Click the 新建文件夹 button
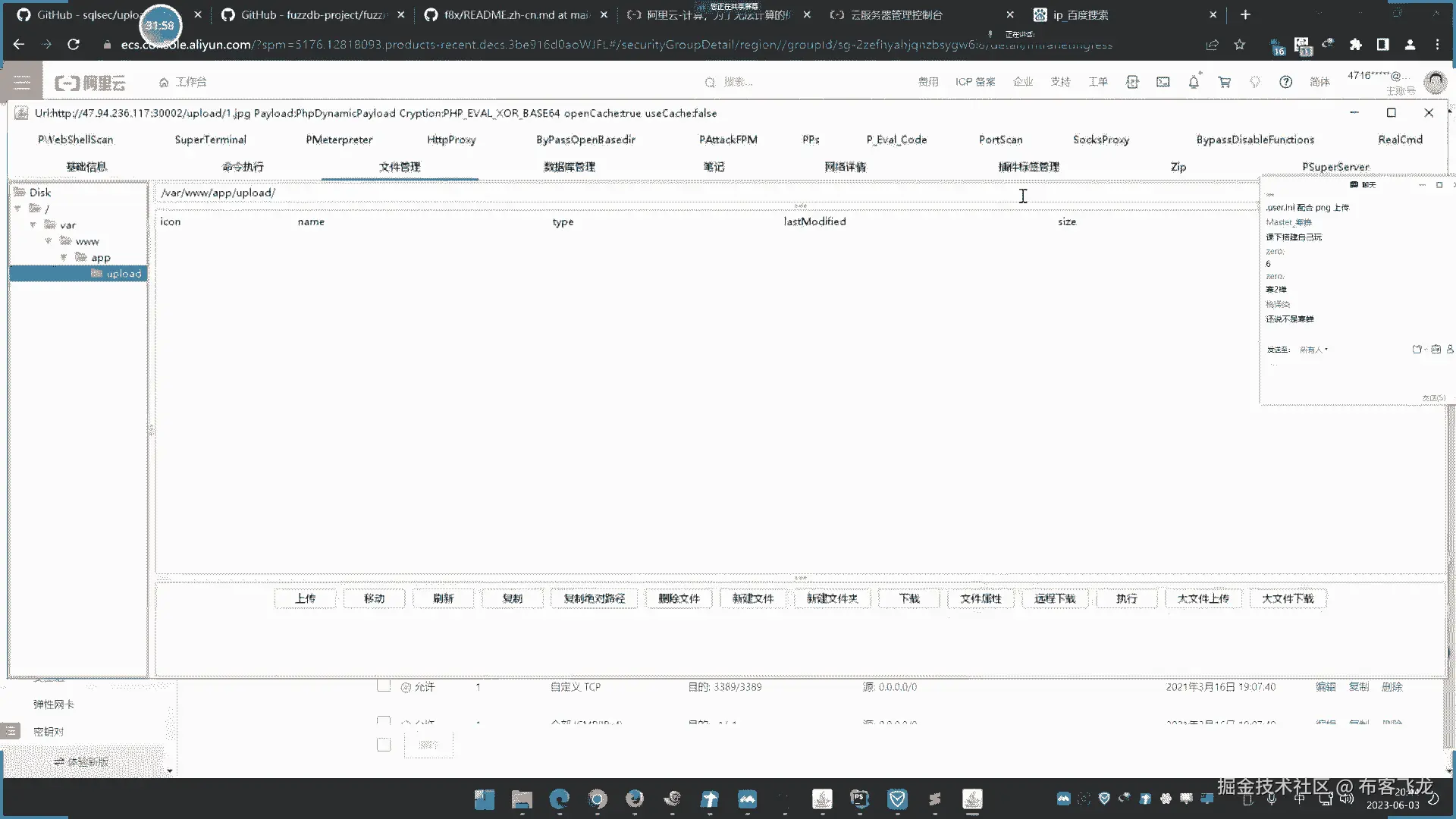 [x=832, y=598]
